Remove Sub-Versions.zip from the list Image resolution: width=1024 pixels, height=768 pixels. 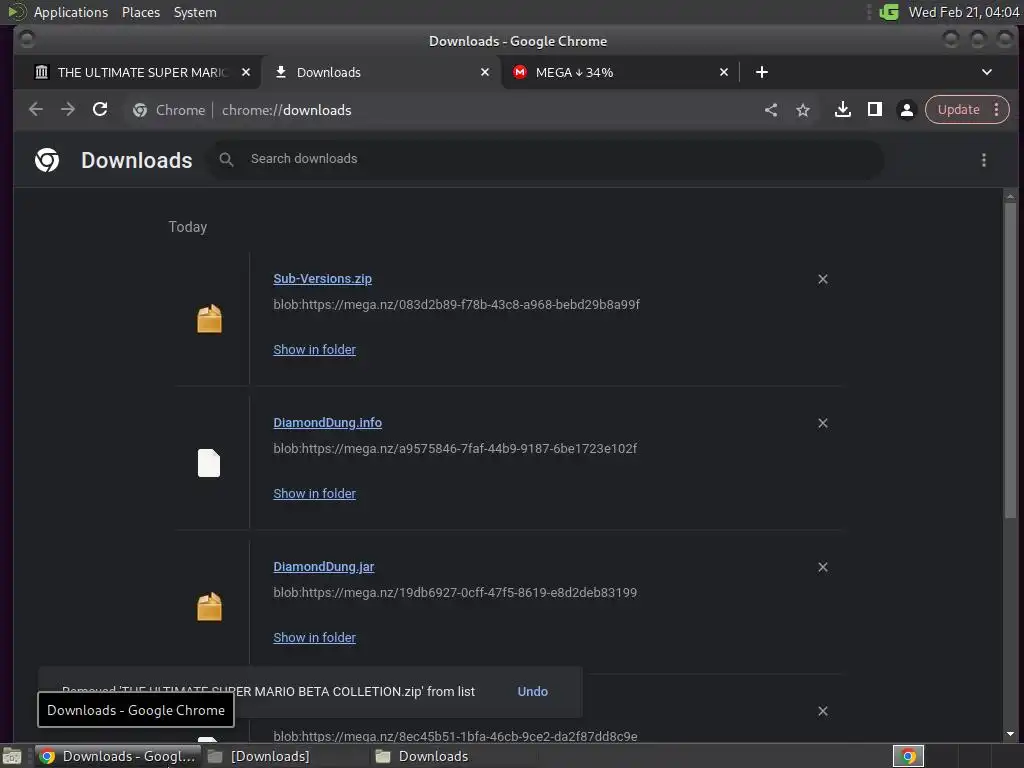point(823,279)
